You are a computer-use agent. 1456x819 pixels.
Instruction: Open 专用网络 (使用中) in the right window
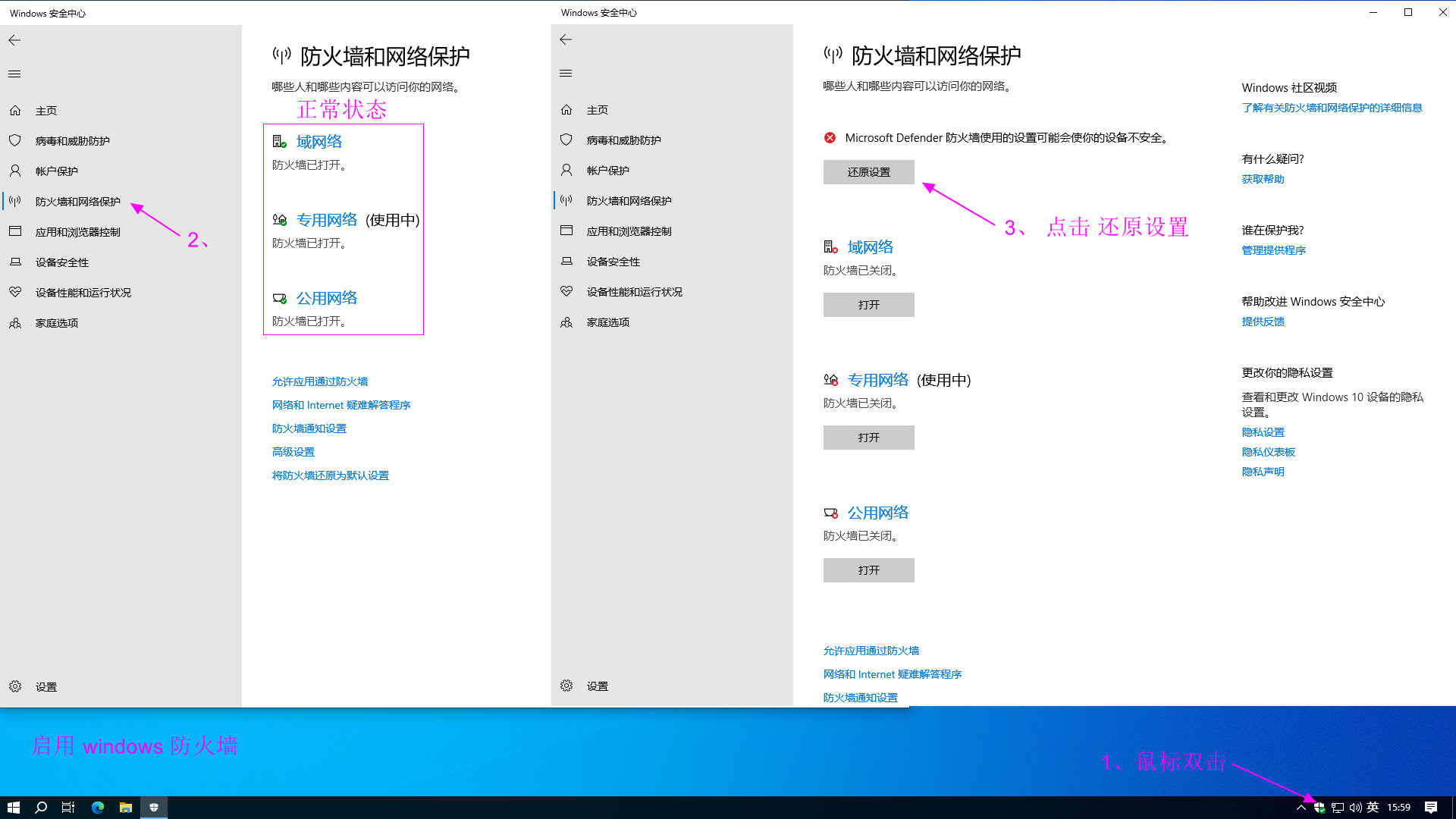pyautogui.click(x=877, y=380)
